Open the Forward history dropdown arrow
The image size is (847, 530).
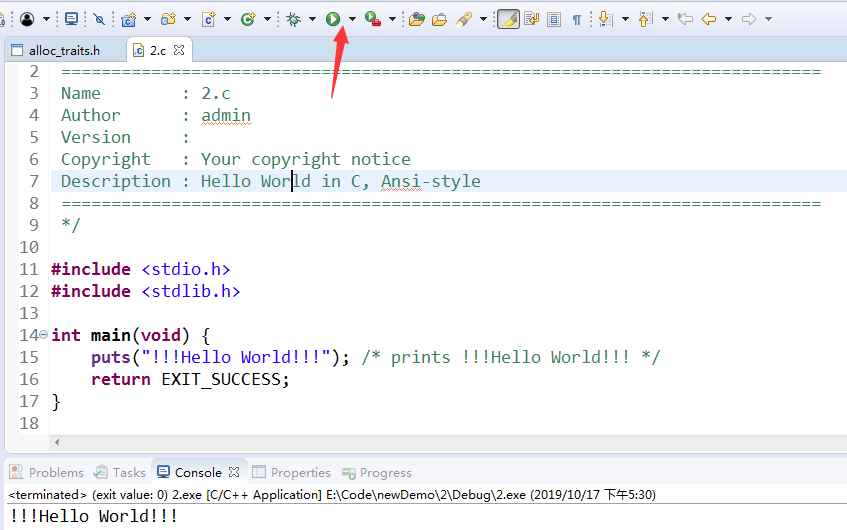click(768, 19)
